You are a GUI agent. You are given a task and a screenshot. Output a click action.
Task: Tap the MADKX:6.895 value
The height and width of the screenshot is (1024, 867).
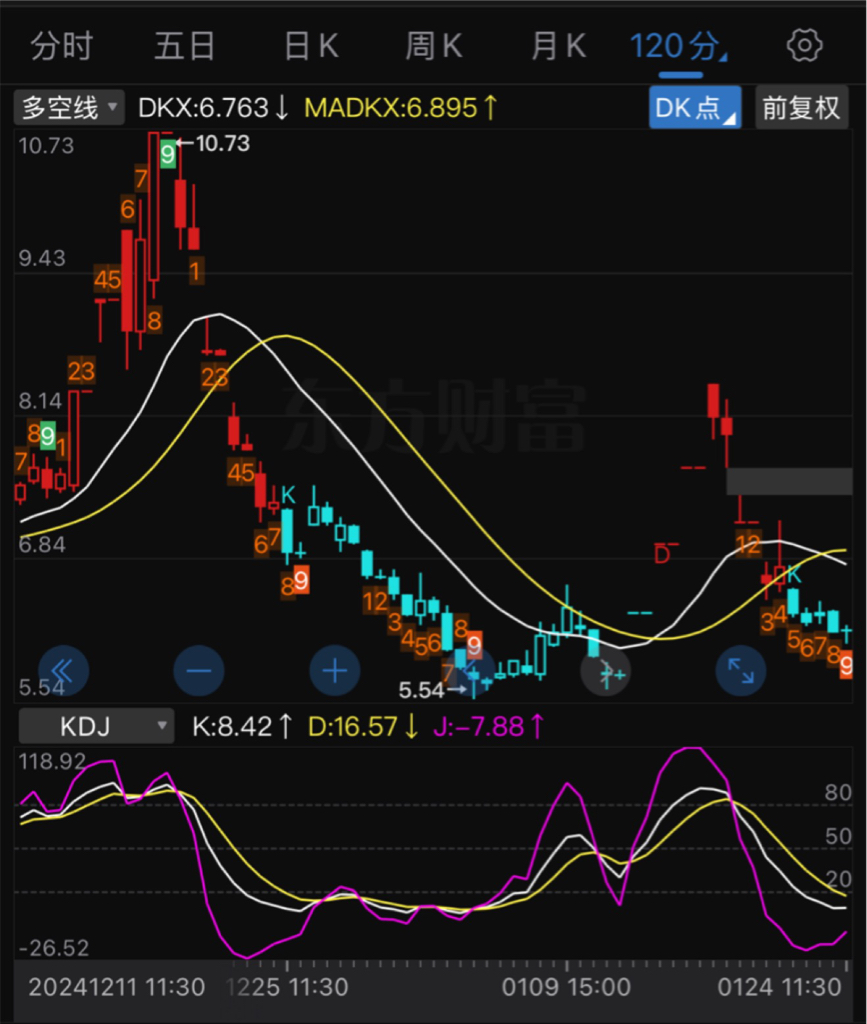401,108
